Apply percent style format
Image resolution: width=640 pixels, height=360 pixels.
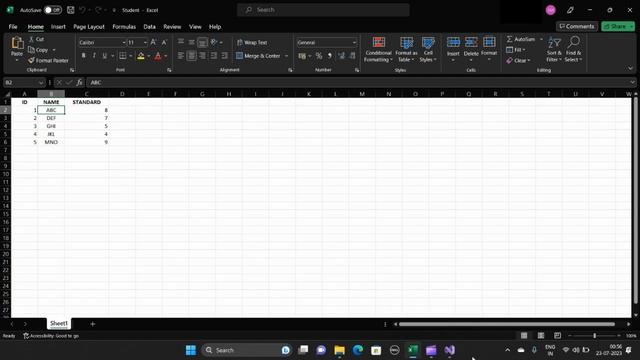click(319, 56)
